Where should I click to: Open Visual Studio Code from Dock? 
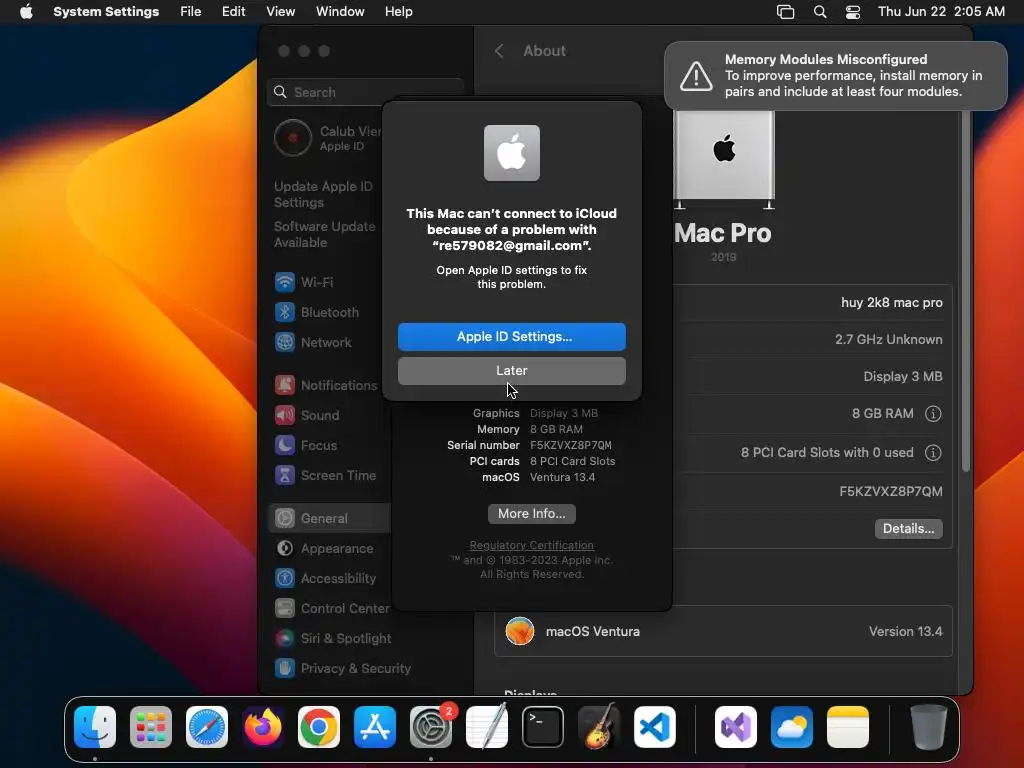coord(655,727)
